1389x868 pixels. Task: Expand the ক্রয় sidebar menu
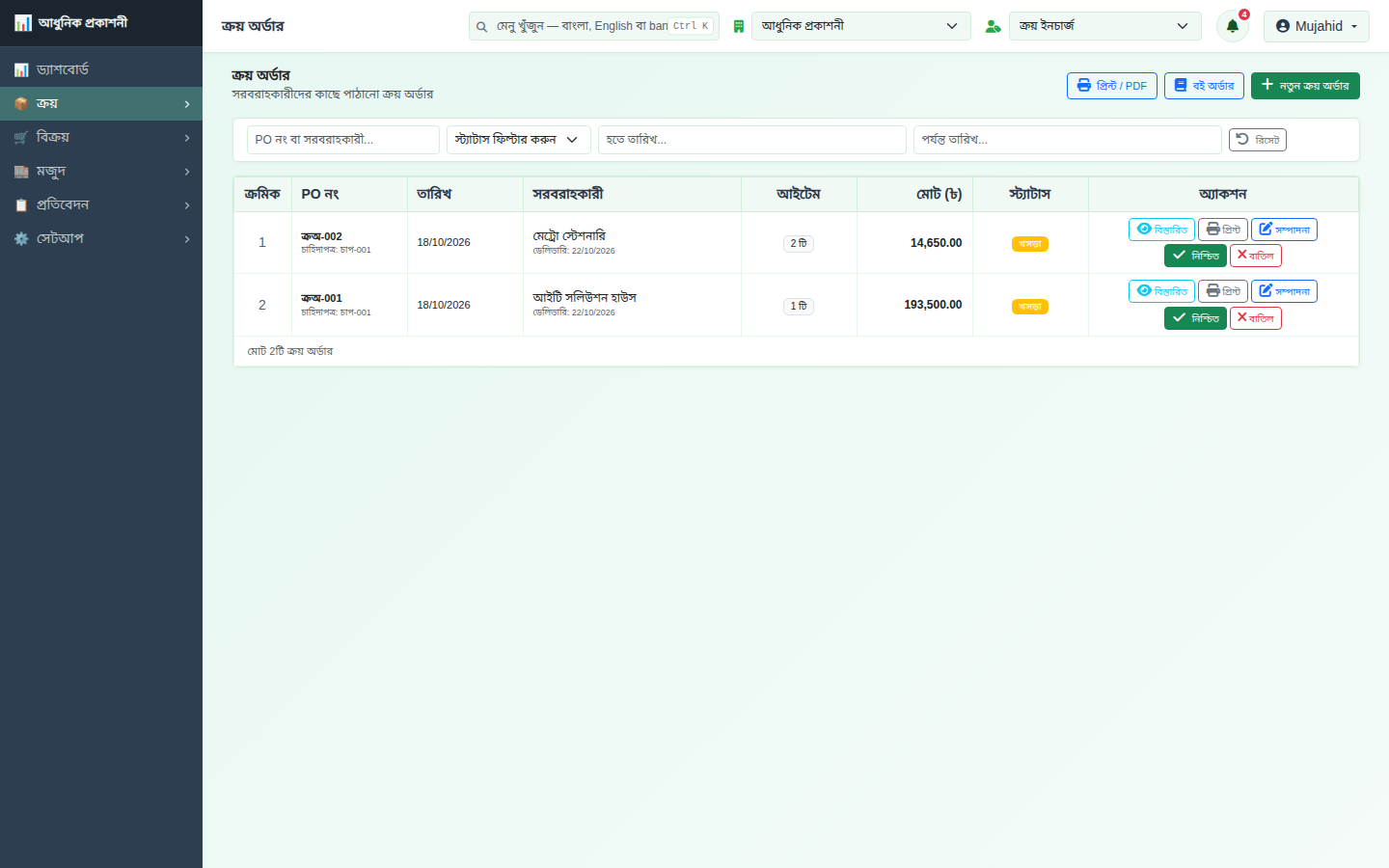(x=101, y=104)
